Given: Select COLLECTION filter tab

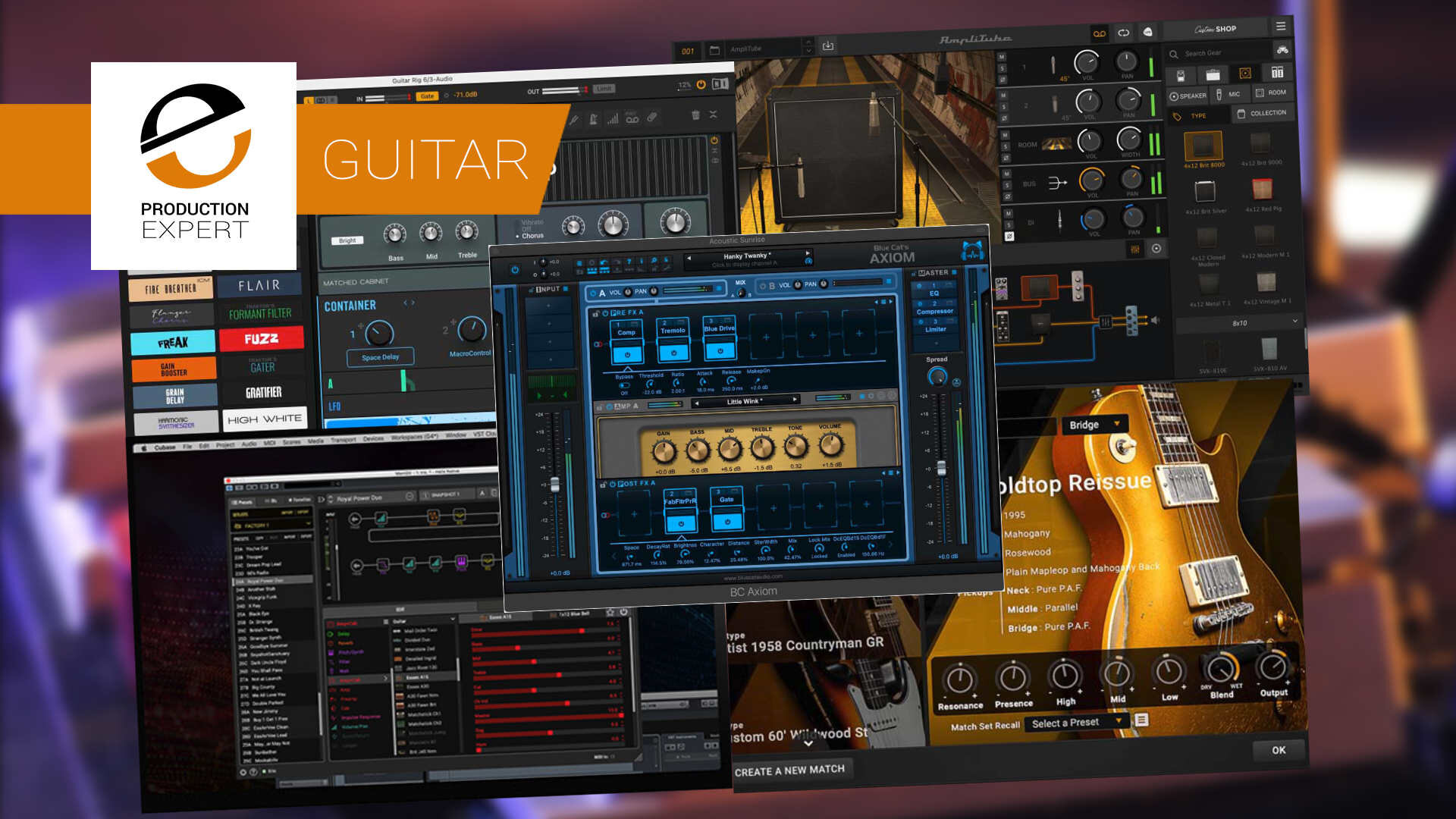Looking at the screenshot, I should [x=1262, y=113].
